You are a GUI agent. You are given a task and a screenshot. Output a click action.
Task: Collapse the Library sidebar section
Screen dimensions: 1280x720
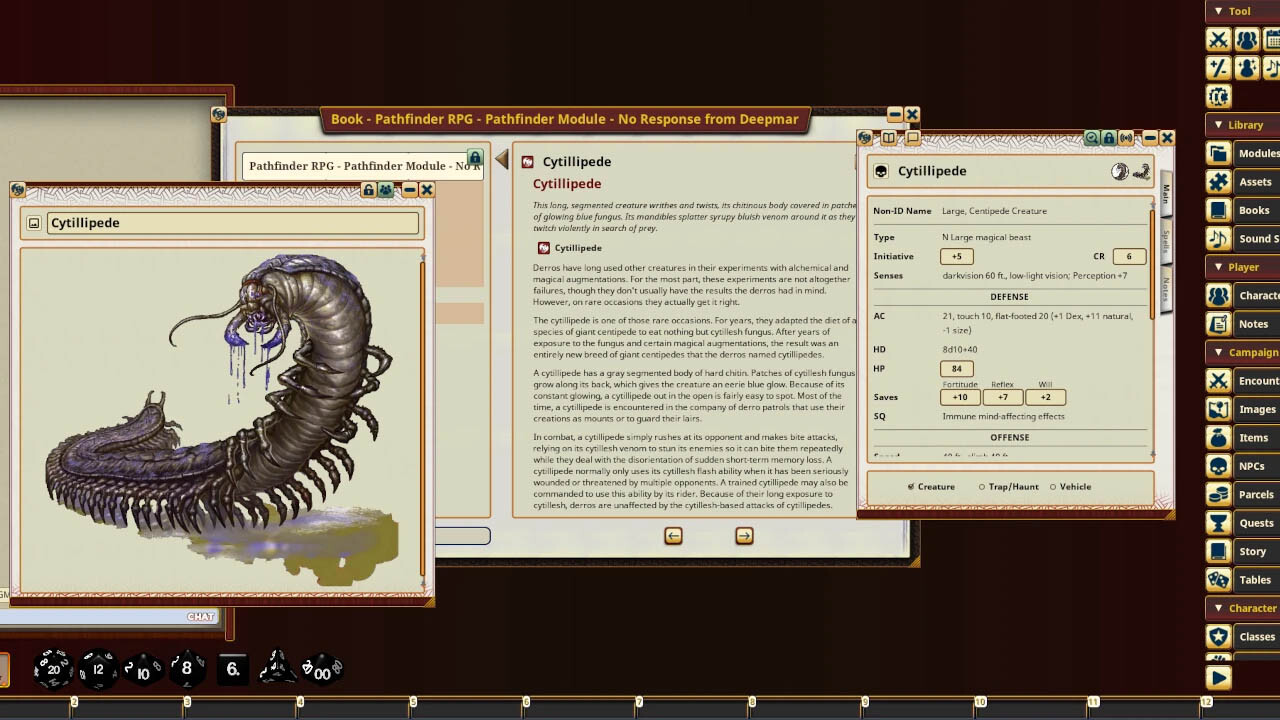pos(1218,125)
